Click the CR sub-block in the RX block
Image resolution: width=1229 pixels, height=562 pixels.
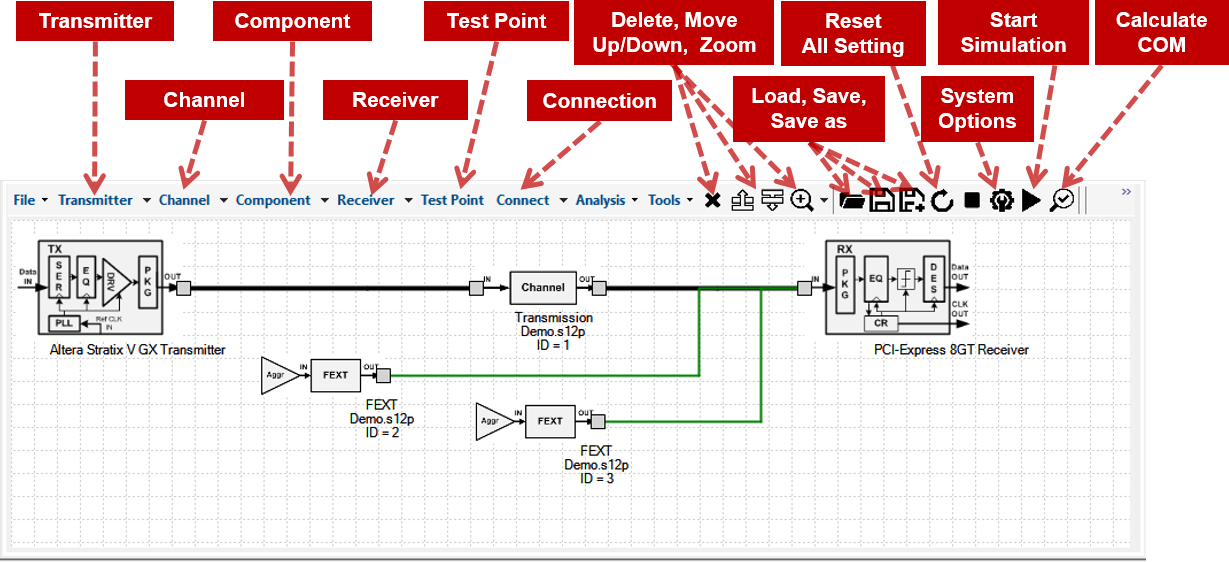[x=880, y=323]
